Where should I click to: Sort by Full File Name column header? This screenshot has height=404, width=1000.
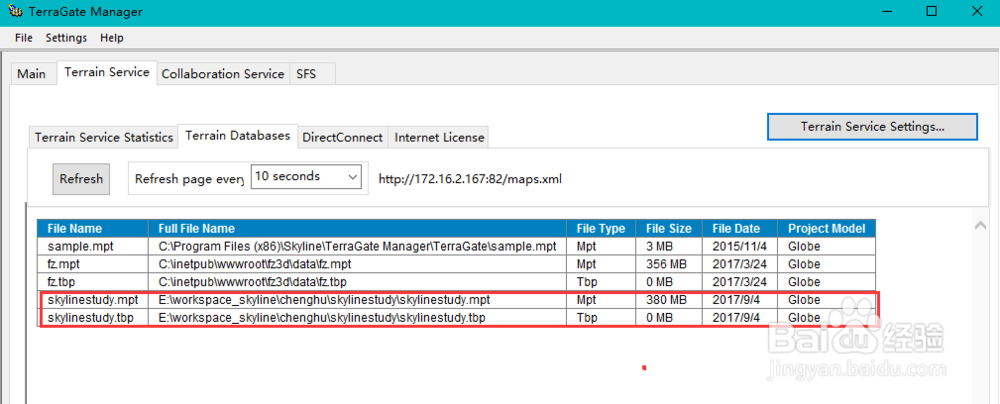click(357, 228)
